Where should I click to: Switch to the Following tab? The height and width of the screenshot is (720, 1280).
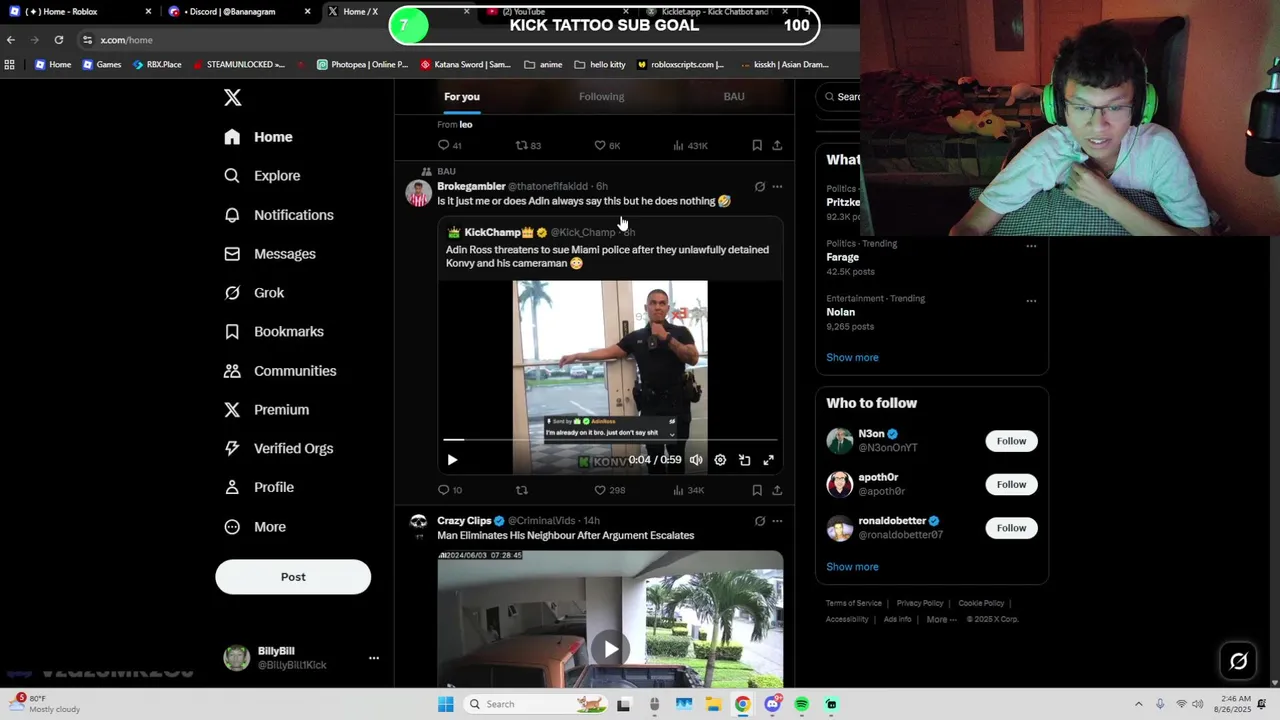(x=601, y=96)
